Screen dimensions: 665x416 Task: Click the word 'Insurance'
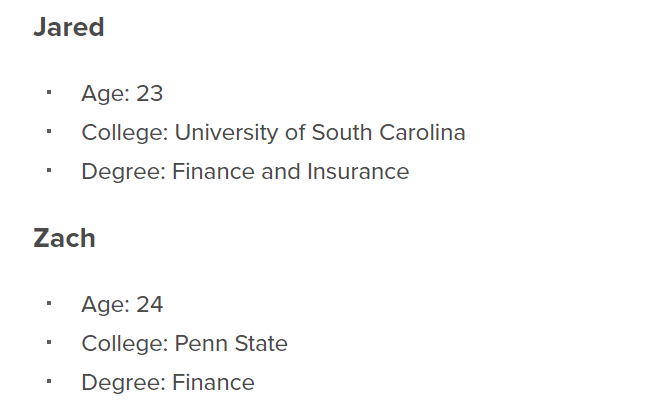[x=358, y=172]
